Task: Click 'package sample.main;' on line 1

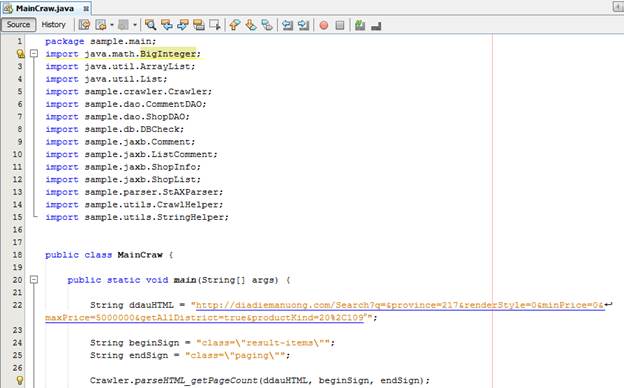Action: tap(101, 41)
